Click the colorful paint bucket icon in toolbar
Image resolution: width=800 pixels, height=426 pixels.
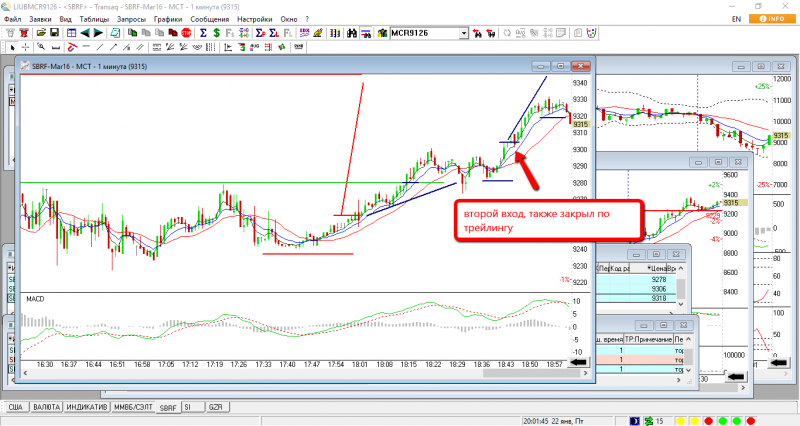pyautogui.click(x=591, y=33)
